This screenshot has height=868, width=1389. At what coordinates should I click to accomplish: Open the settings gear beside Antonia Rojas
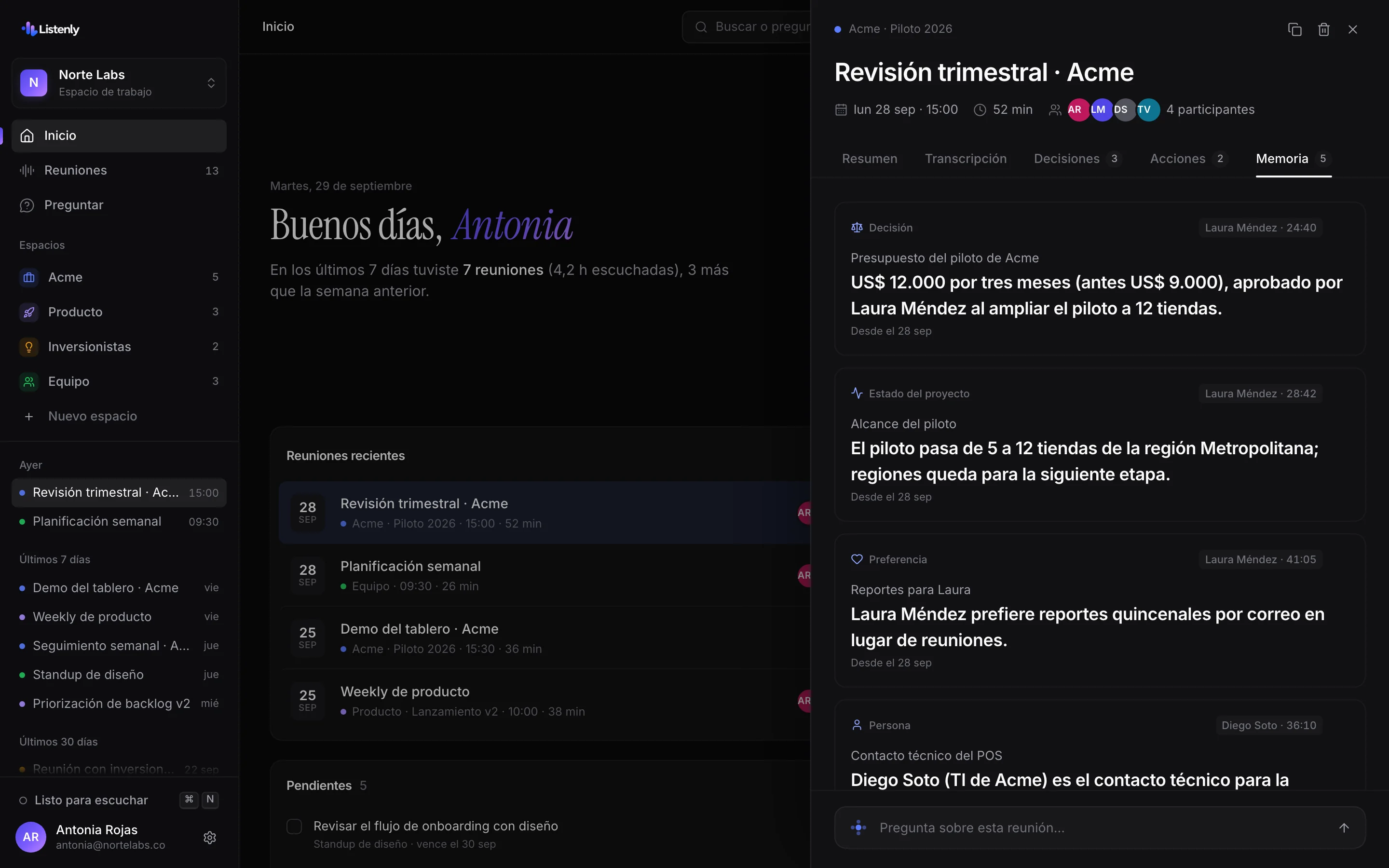[x=209, y=838]
